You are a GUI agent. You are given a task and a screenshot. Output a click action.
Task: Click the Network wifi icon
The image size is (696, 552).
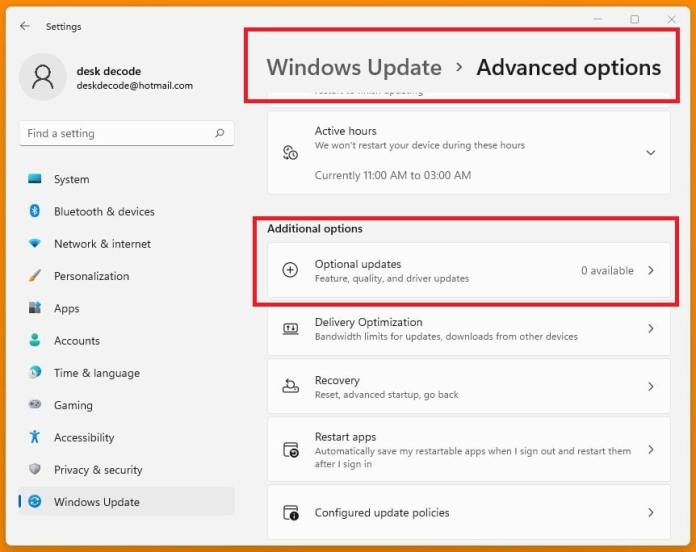pos(35,243)
